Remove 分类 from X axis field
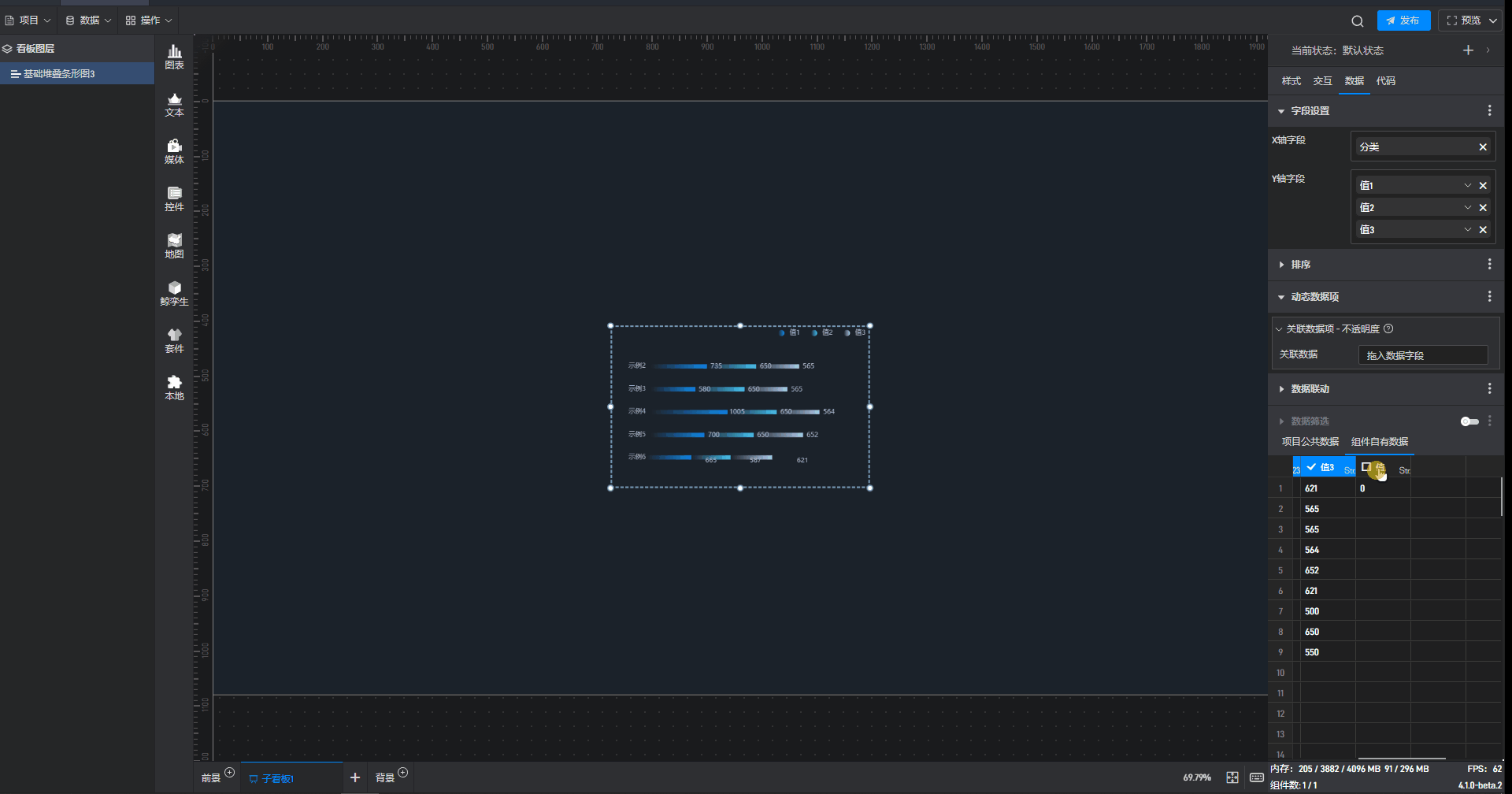1512x794 pixels. (x=1483, y=147)
